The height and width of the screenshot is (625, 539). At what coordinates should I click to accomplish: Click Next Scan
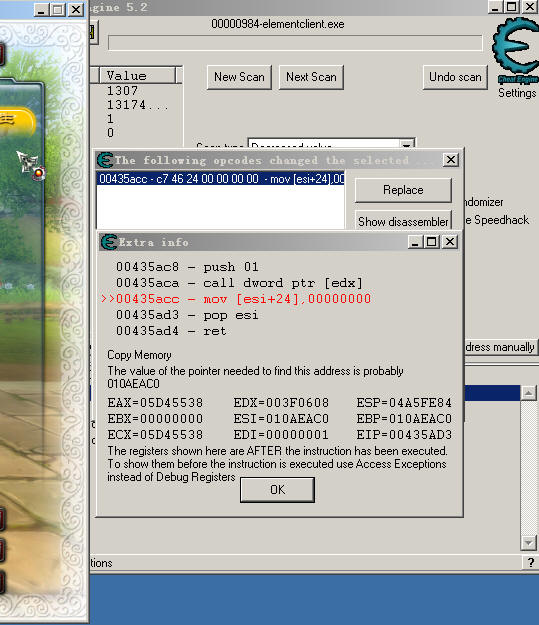[x=311, y=77]
